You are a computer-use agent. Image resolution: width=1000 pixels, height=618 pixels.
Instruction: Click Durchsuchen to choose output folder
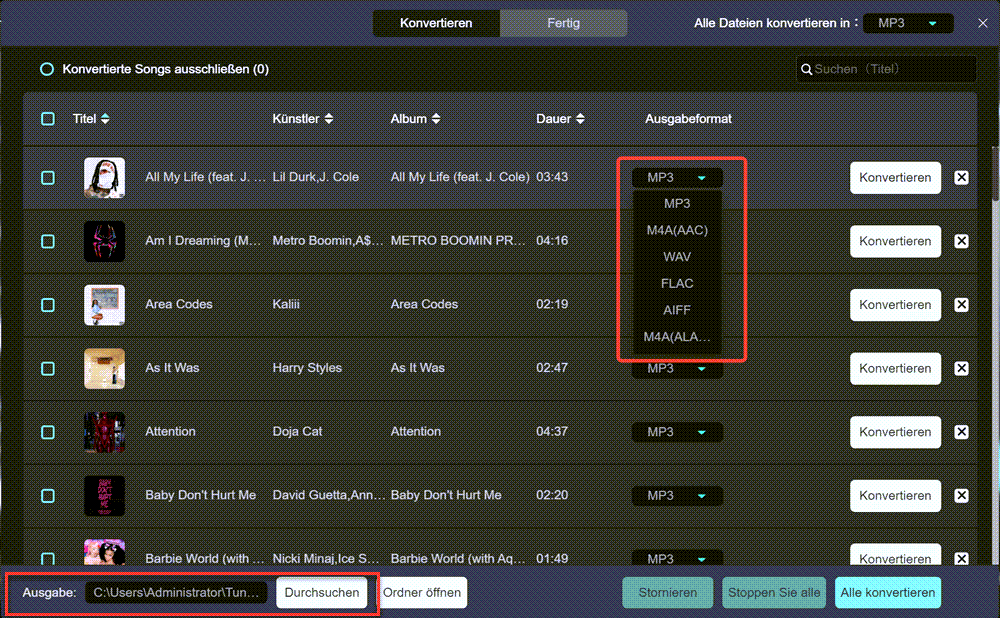point(322,593)
